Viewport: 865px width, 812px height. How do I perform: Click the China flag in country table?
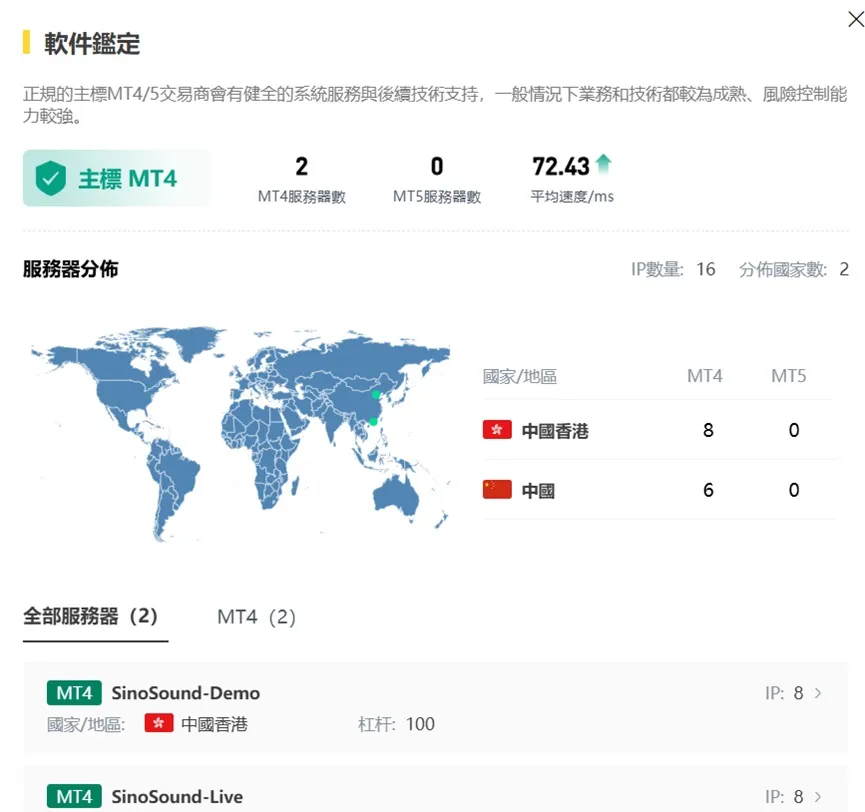coord(497,489)
